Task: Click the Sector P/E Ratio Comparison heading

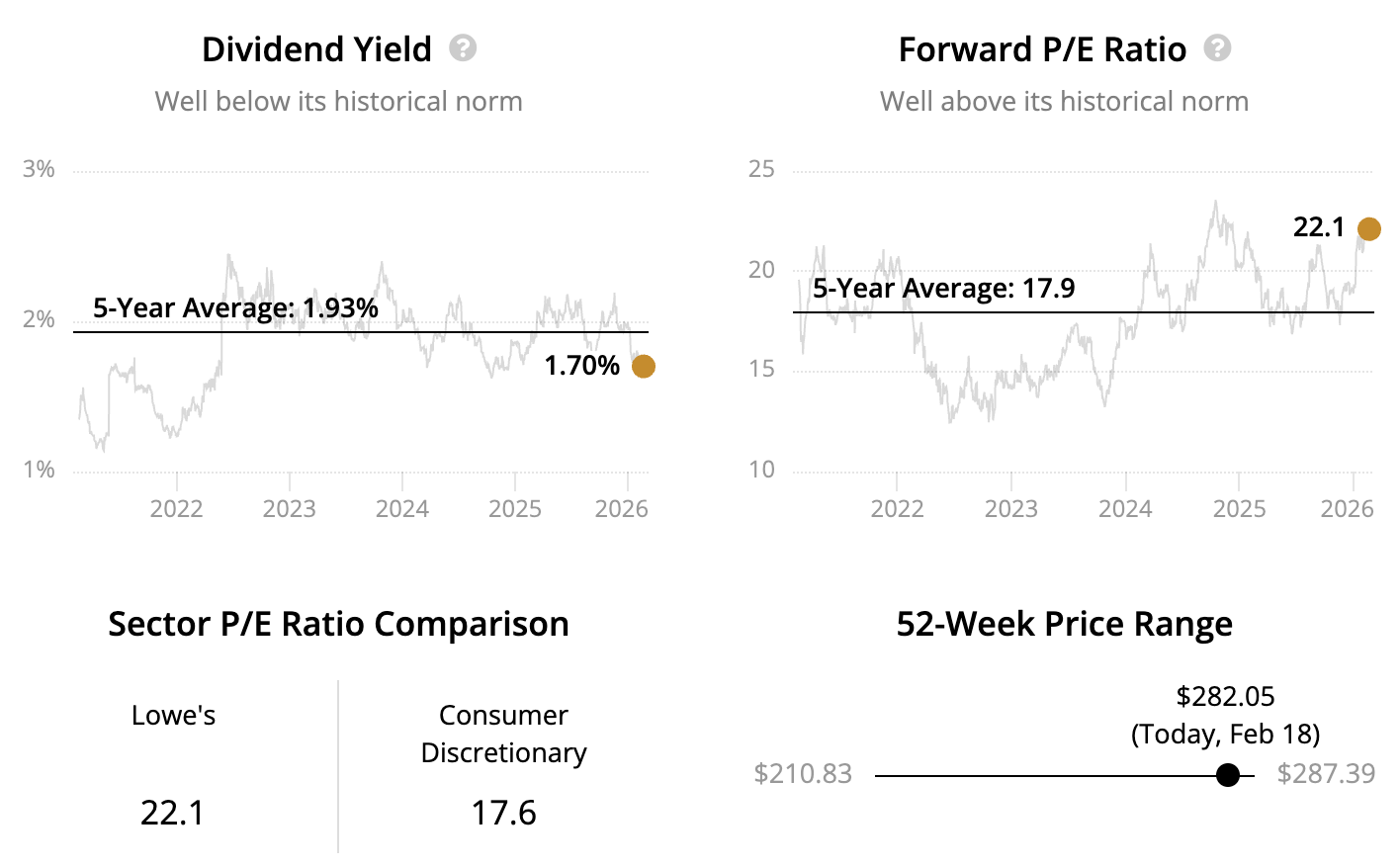Action: click(338, 624)
